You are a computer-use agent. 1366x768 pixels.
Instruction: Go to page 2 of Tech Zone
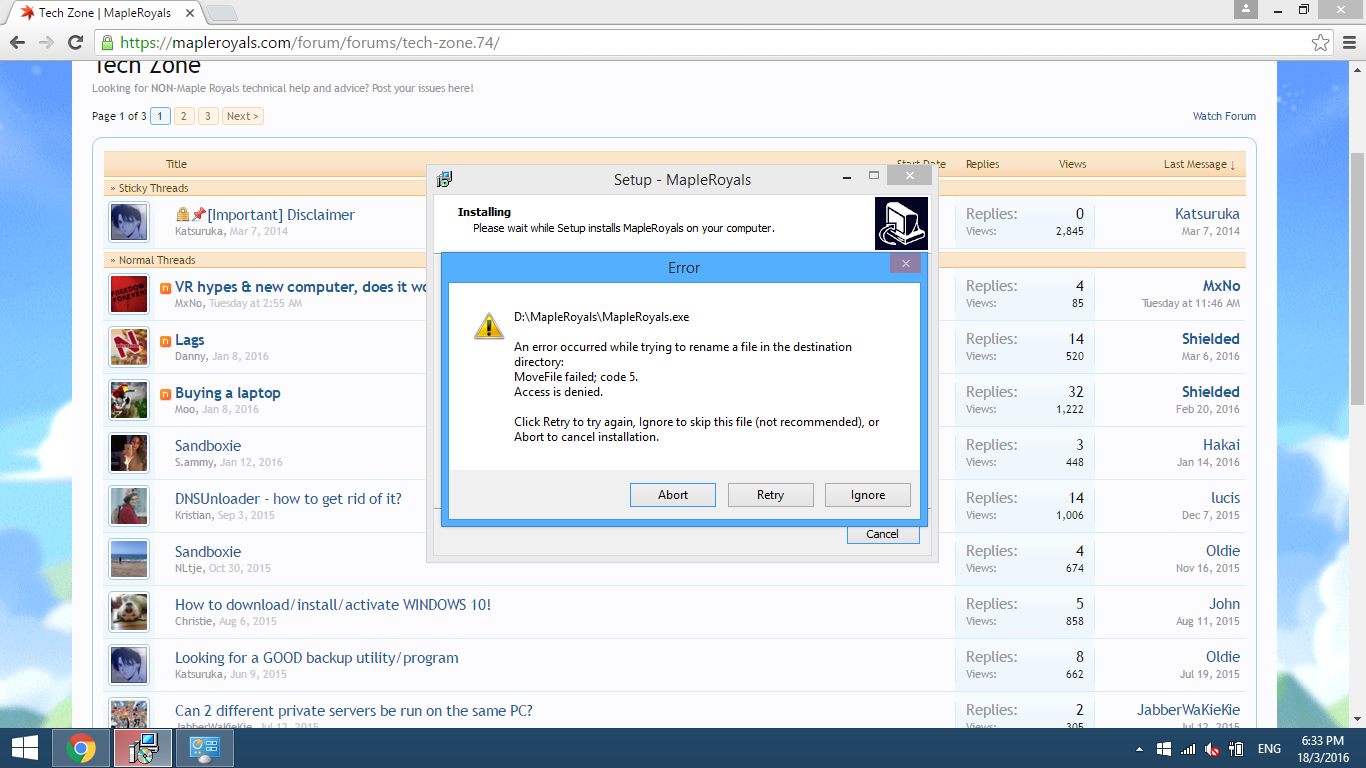[x=184, y=116]
